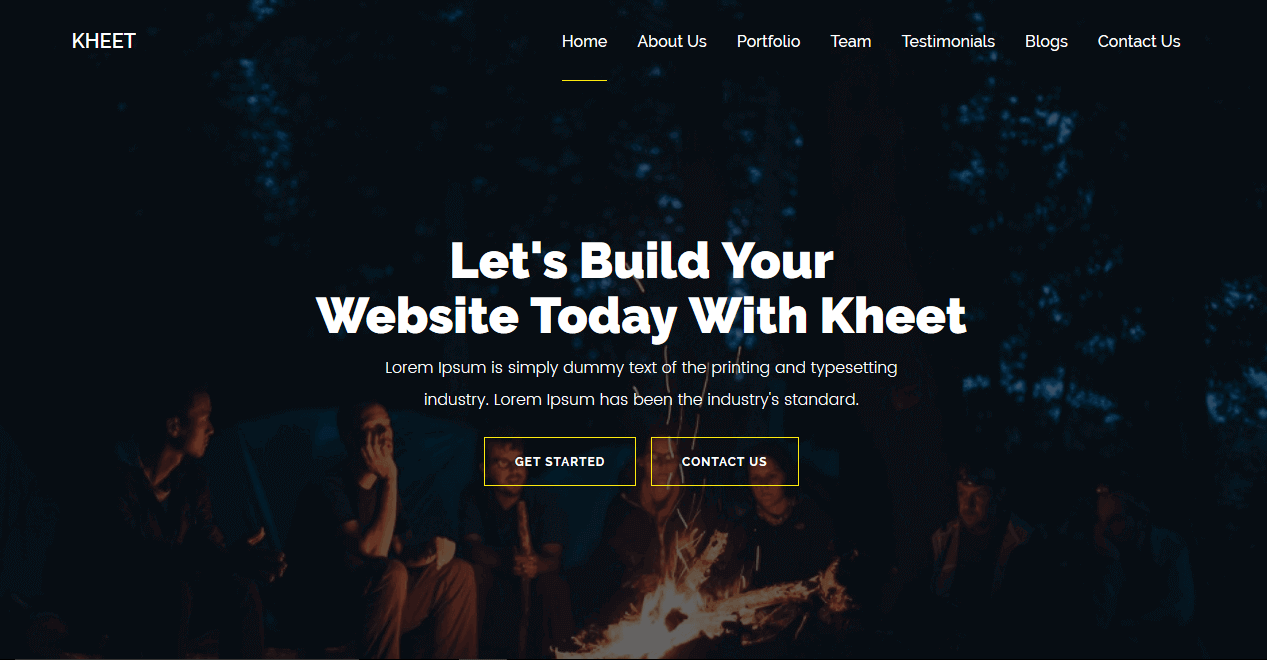Screen dimensions: 1267x660
Task: Click the yellow underline beneath Home
Action: tap(584, 80)
